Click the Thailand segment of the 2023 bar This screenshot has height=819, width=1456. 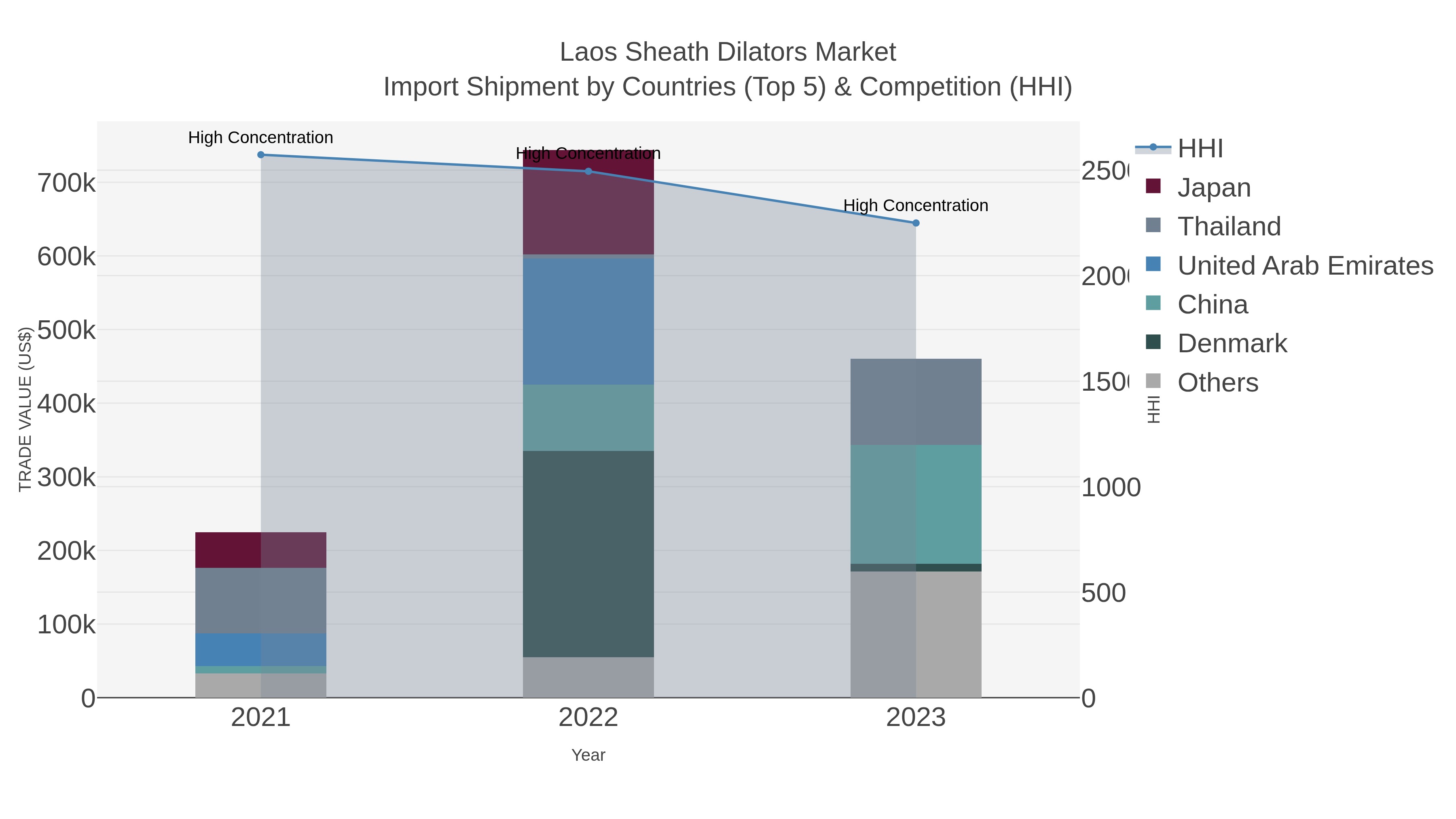coord(916,402)
